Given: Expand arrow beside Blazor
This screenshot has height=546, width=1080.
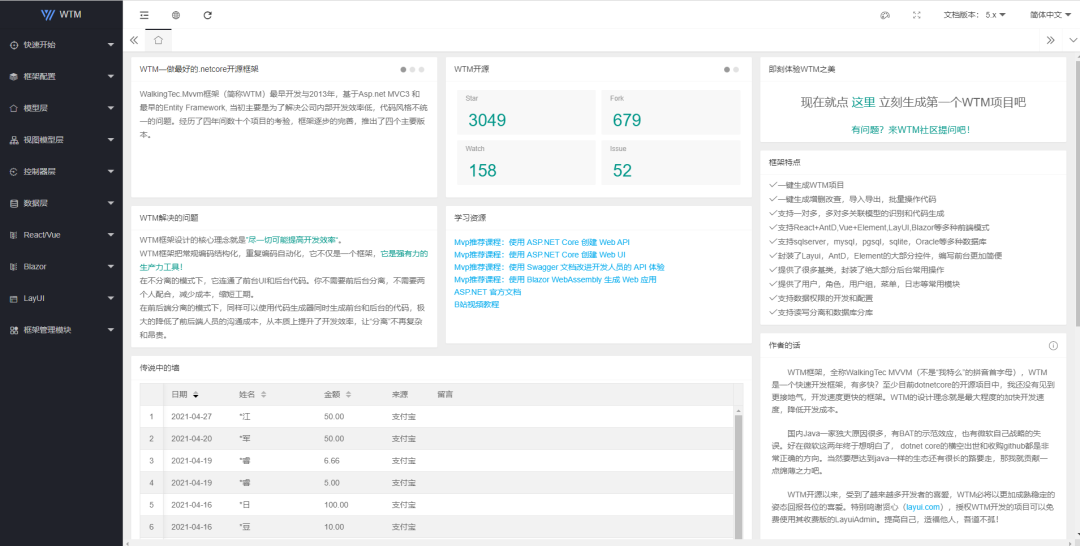Looking at the screenshot, I should point(111,266).
